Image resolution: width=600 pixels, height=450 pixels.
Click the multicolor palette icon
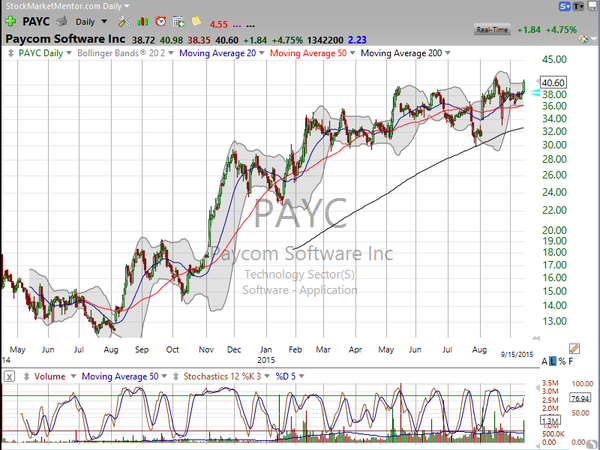click(x=584, y=39)
